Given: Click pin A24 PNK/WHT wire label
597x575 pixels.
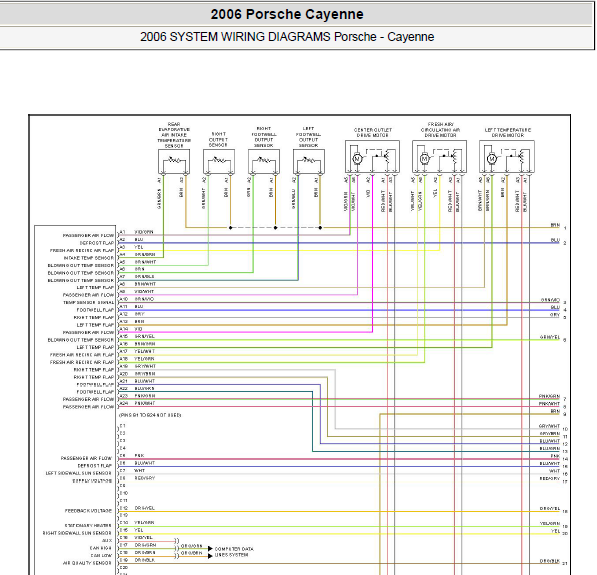Looking at the screenshot, I should pyautogui.click(x=145, y=403).
